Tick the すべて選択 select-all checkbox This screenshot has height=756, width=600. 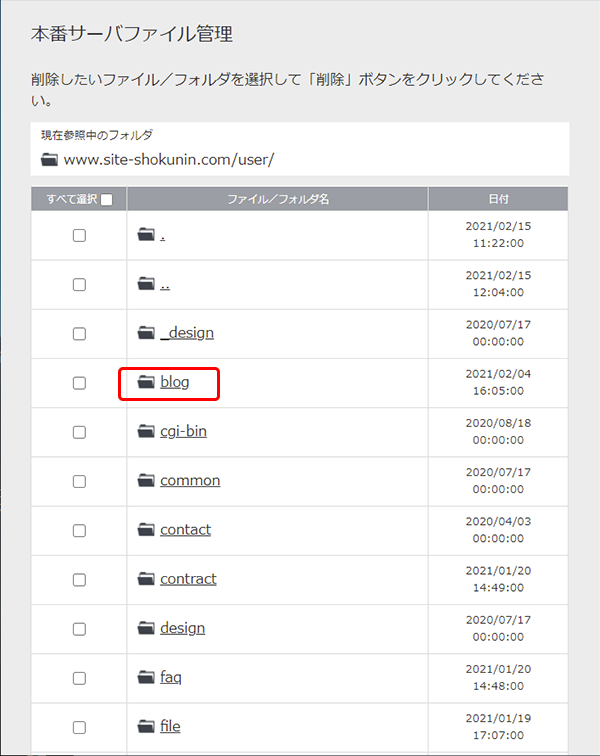[x=107, y=199]
